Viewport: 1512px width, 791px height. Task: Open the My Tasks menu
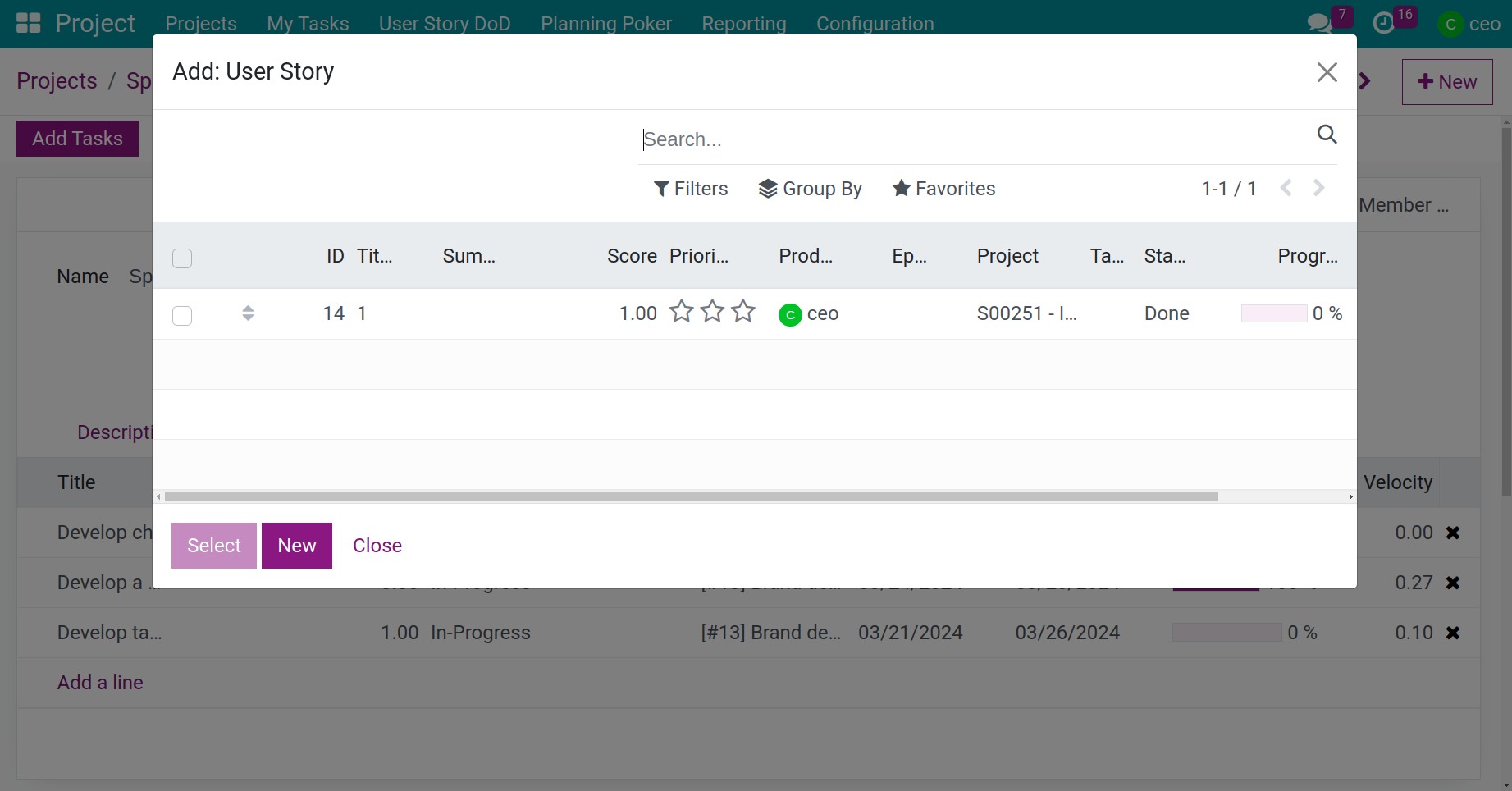click(308, 24)
